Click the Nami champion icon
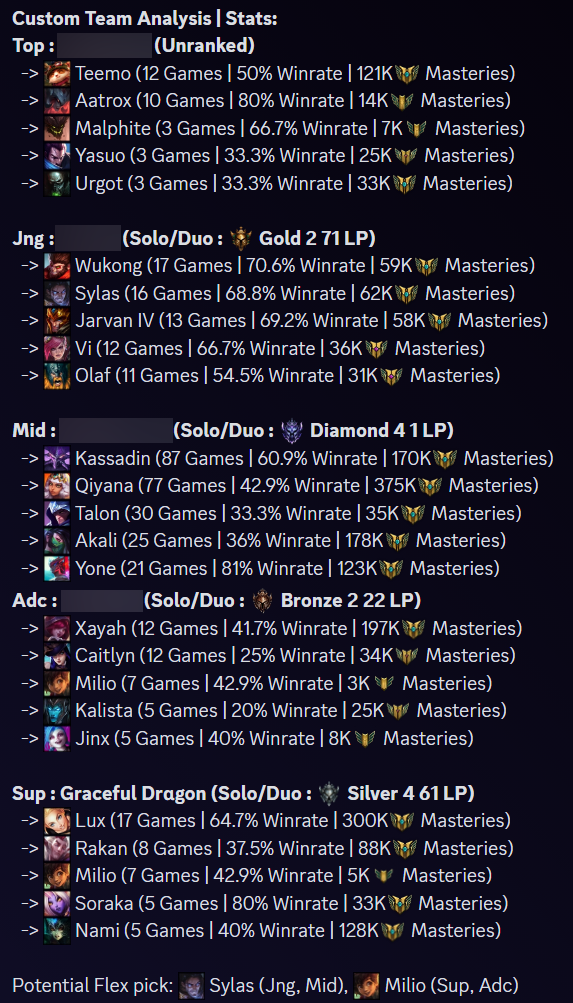Screen dimensions: 573x1003 tap(57, 931)
